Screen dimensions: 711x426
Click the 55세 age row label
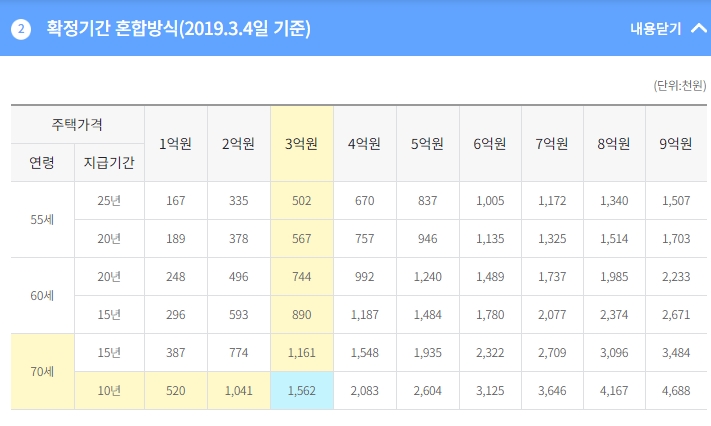pos(42,220)
